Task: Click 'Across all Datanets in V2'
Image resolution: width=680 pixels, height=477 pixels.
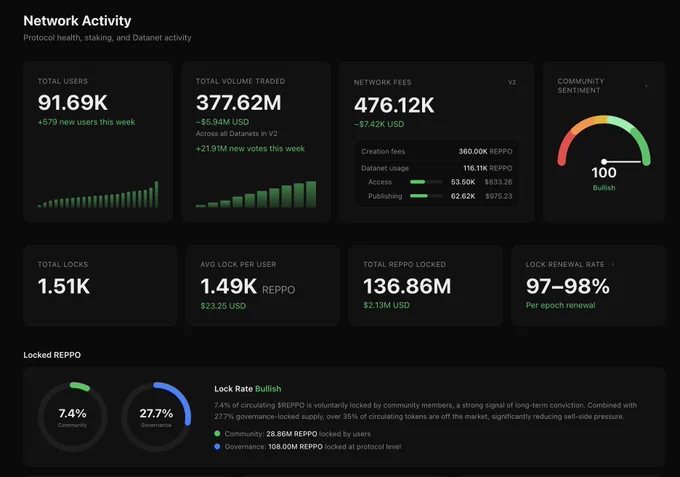Action: click(236, 134)
